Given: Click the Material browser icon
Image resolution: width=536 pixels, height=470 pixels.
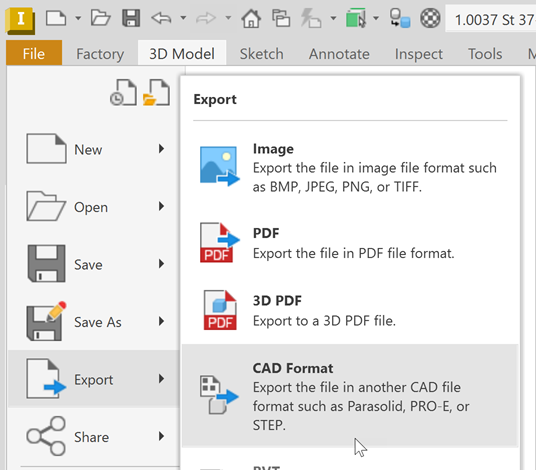Looking at the screenshot, I should tap(400, 18).
